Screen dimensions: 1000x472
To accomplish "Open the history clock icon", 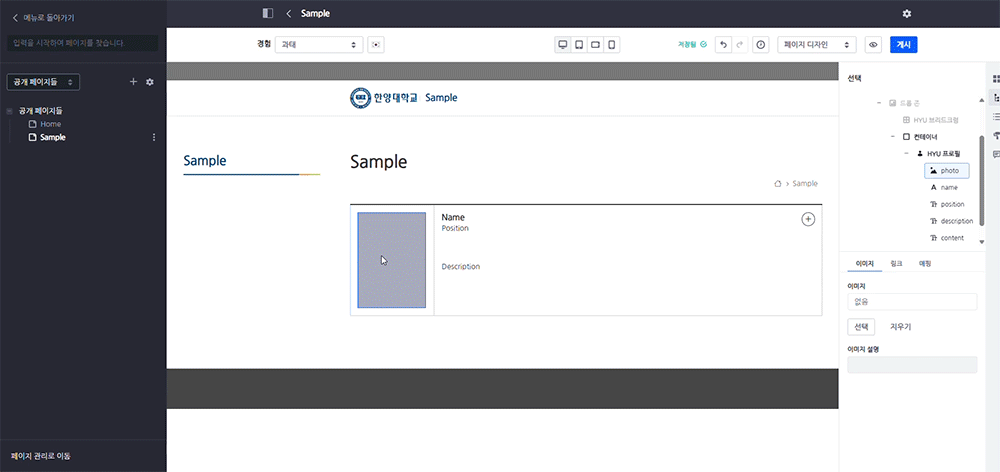I will pos(760,45).
